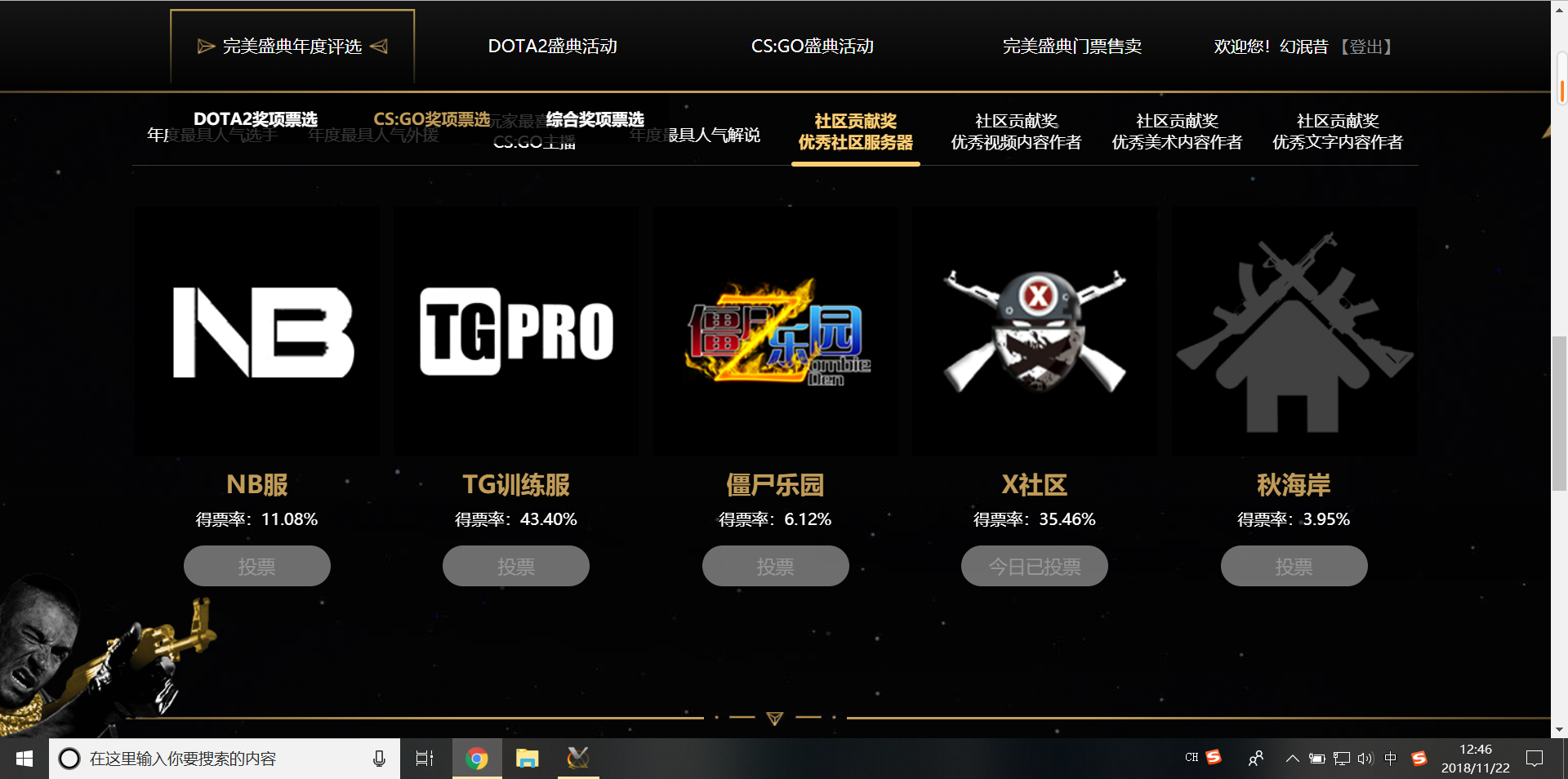The image size is (1568, 779).
Task: Click the microphone icon in search box
Action: click(379, 759)
